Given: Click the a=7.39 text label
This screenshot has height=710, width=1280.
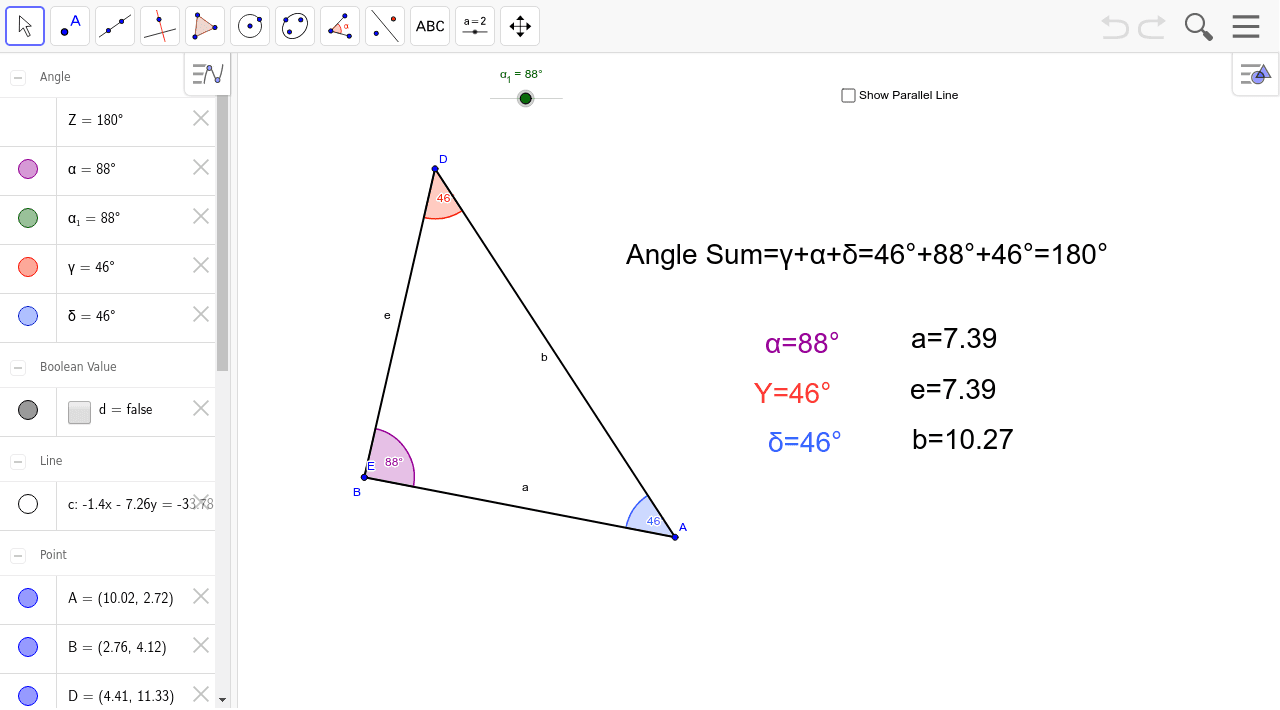Looking at the screenshot, I should (x=954, y=339).
